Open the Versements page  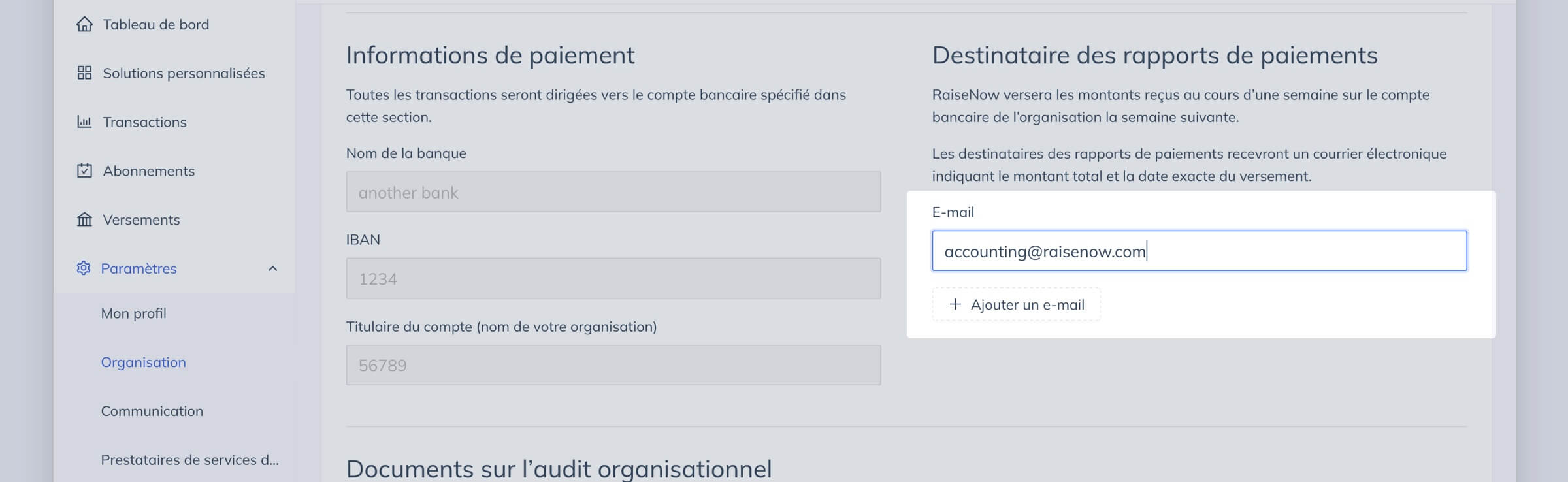point(141,219)
